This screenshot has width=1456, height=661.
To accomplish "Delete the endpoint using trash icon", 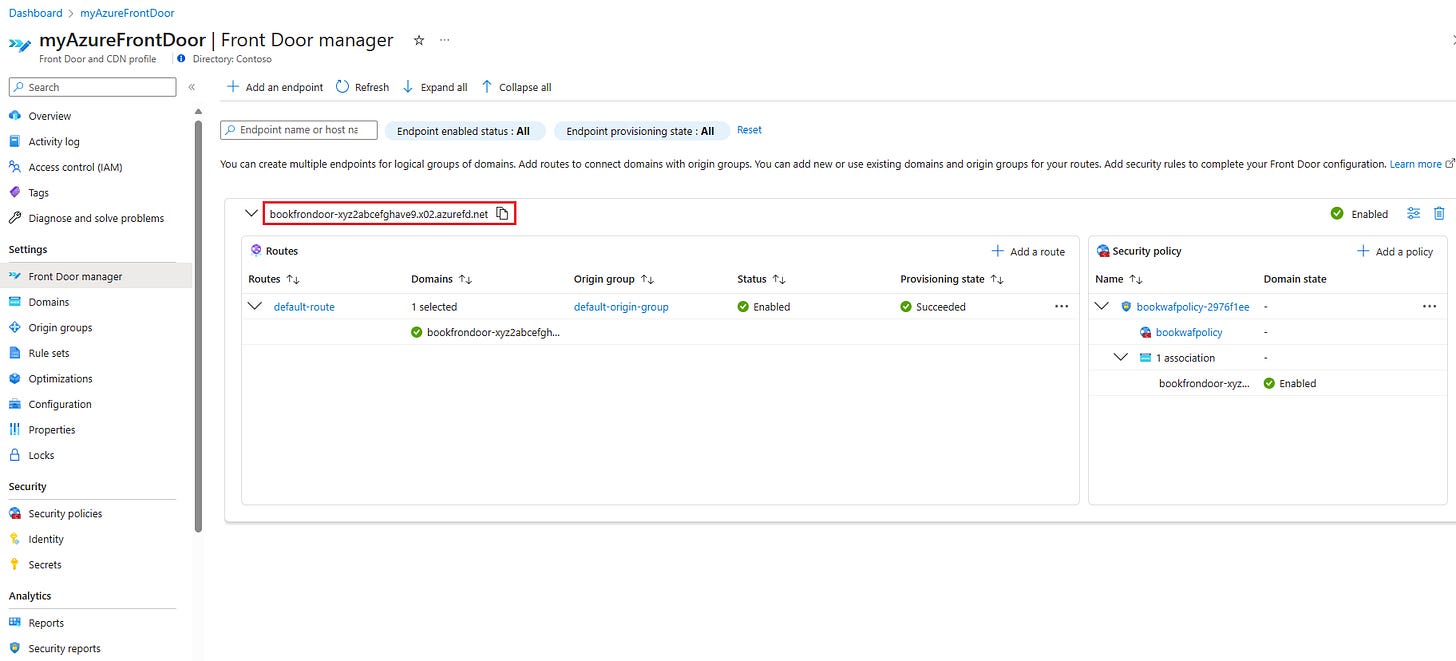I will [1439, 213].
